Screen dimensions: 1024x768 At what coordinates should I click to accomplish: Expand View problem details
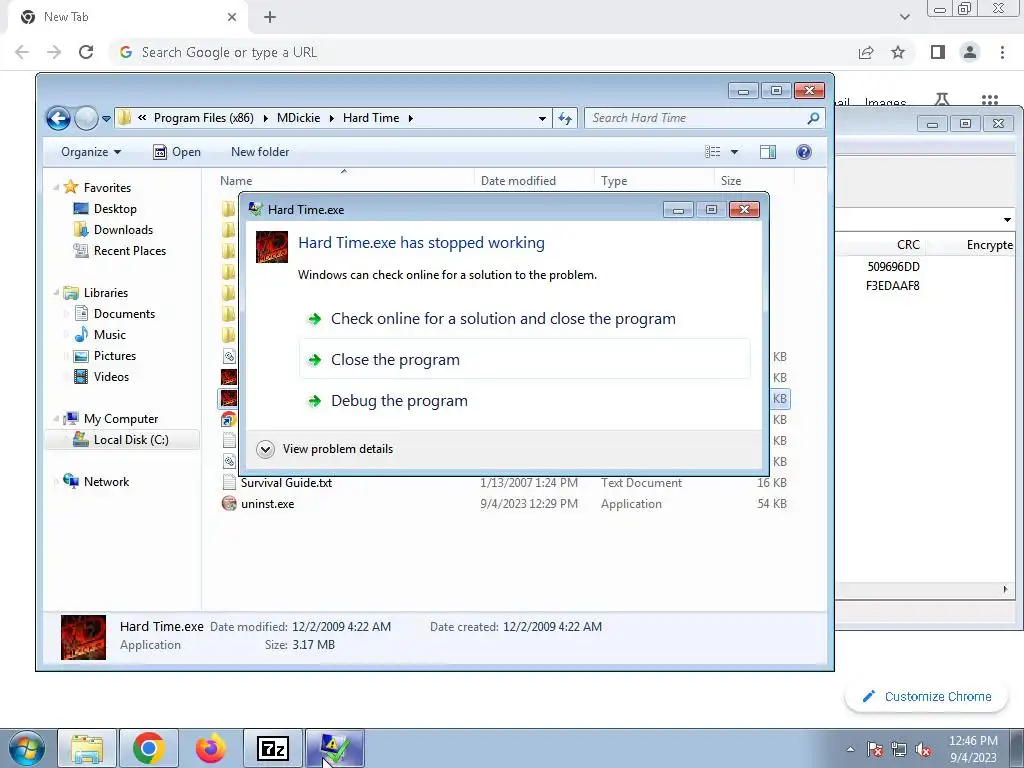pos(325,449)
